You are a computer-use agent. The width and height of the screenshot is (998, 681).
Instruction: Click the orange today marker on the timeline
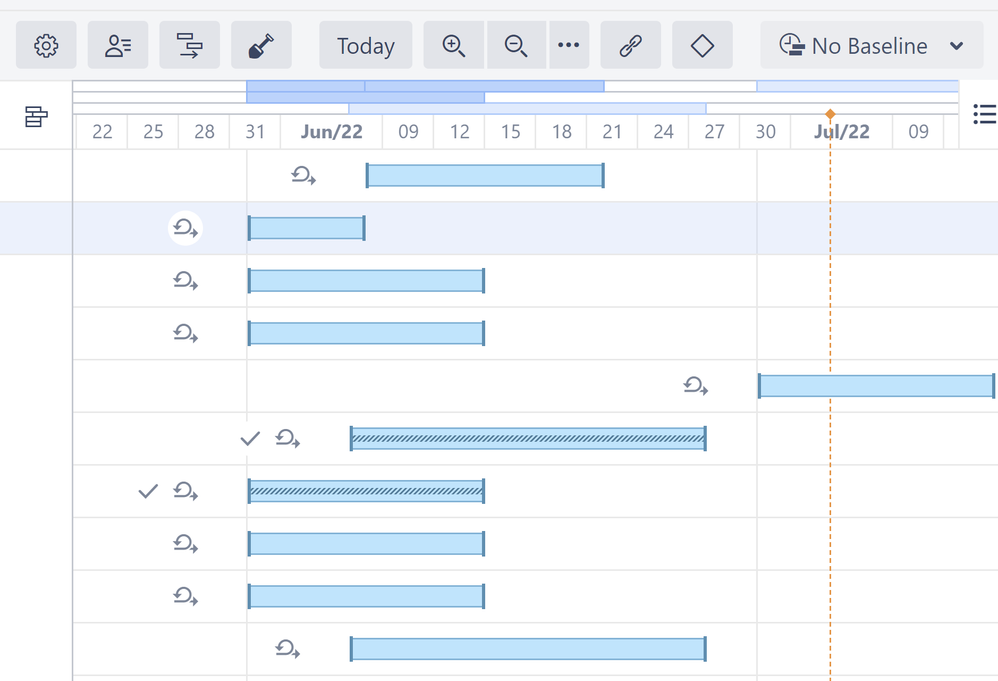tap(831, 115)
